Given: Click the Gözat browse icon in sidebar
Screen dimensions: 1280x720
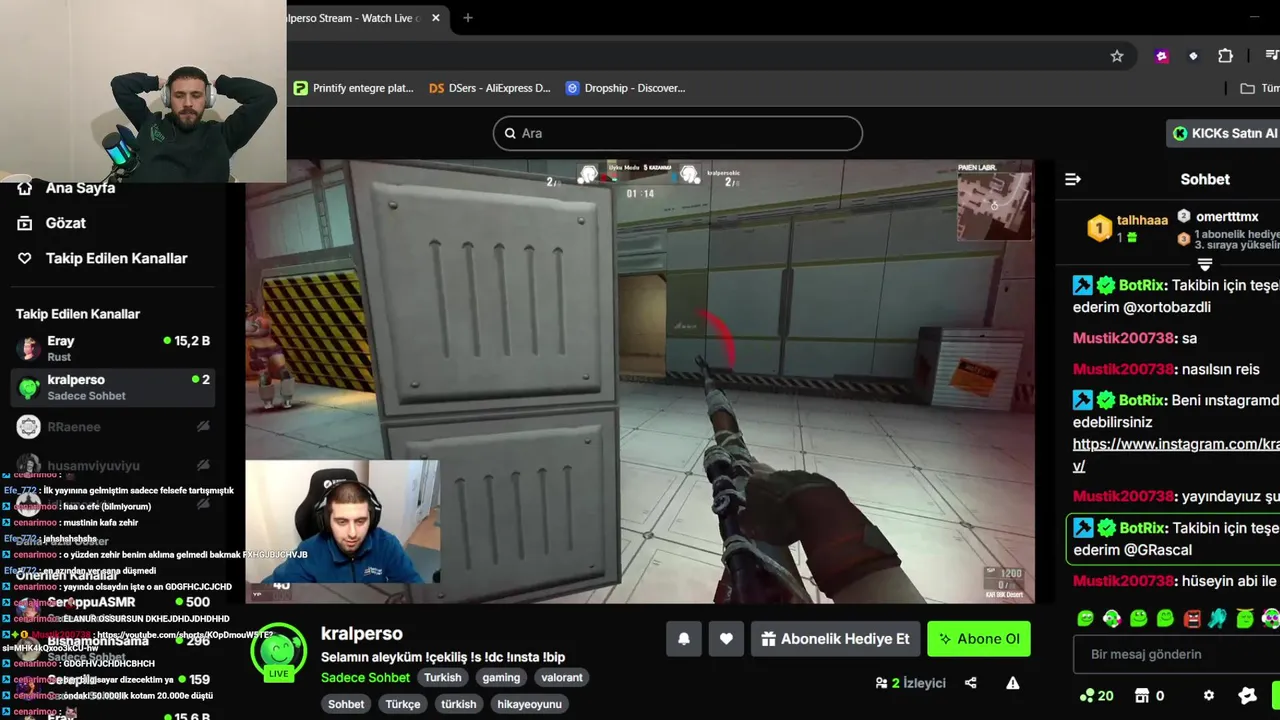Looking at the screenshot, I should pos(25,223).
